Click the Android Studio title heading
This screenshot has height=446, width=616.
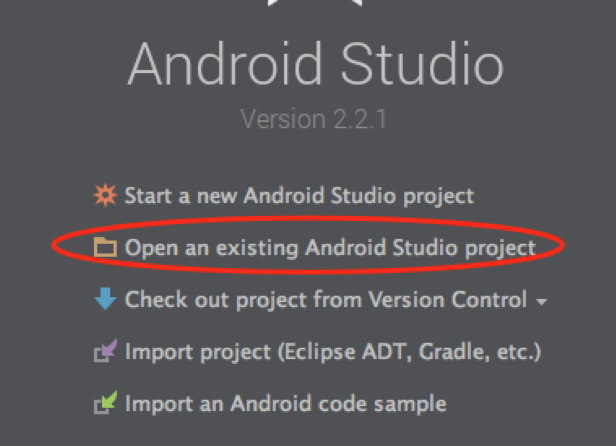tap(315, 64)
